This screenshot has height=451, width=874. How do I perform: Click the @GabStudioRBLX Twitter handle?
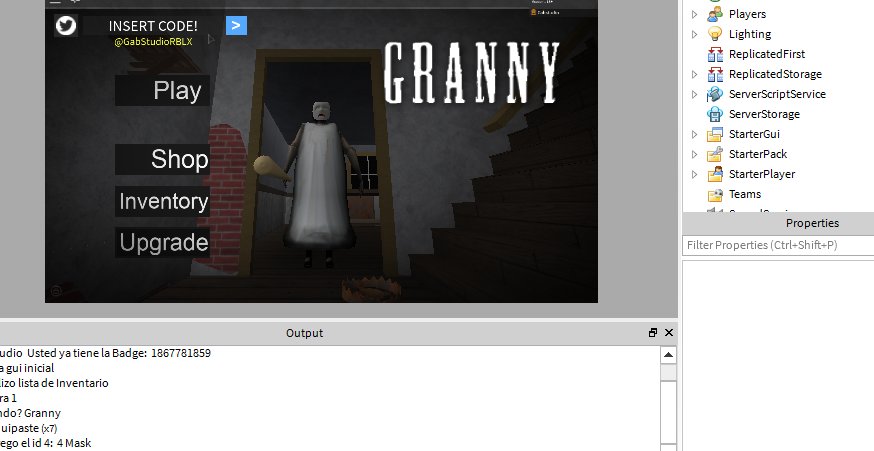coord(153,42)
